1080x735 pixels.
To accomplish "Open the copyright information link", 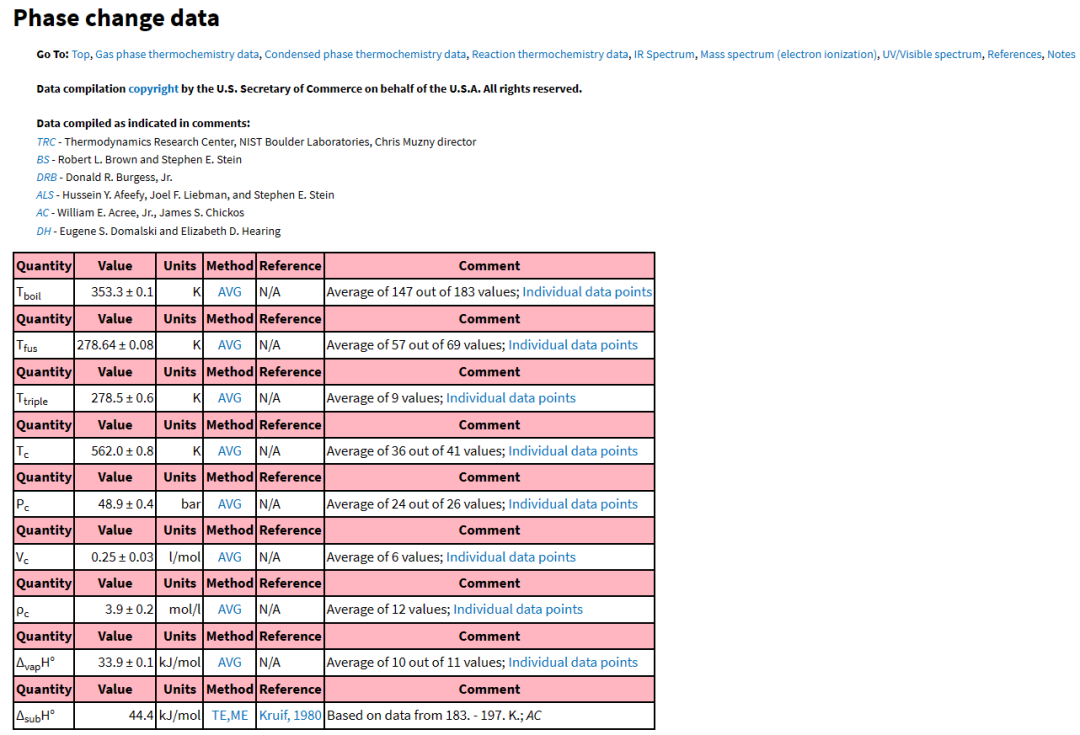I will pyautogui.click(x=153, y=88).
